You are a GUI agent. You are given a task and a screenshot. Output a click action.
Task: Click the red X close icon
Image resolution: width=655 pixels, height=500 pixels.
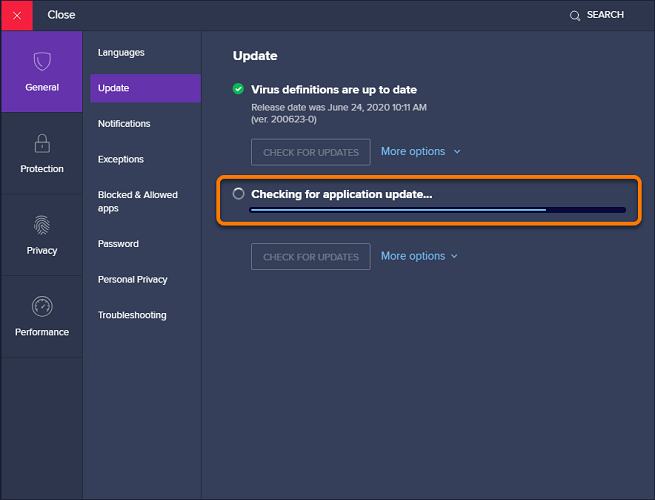tap(17, 15)
